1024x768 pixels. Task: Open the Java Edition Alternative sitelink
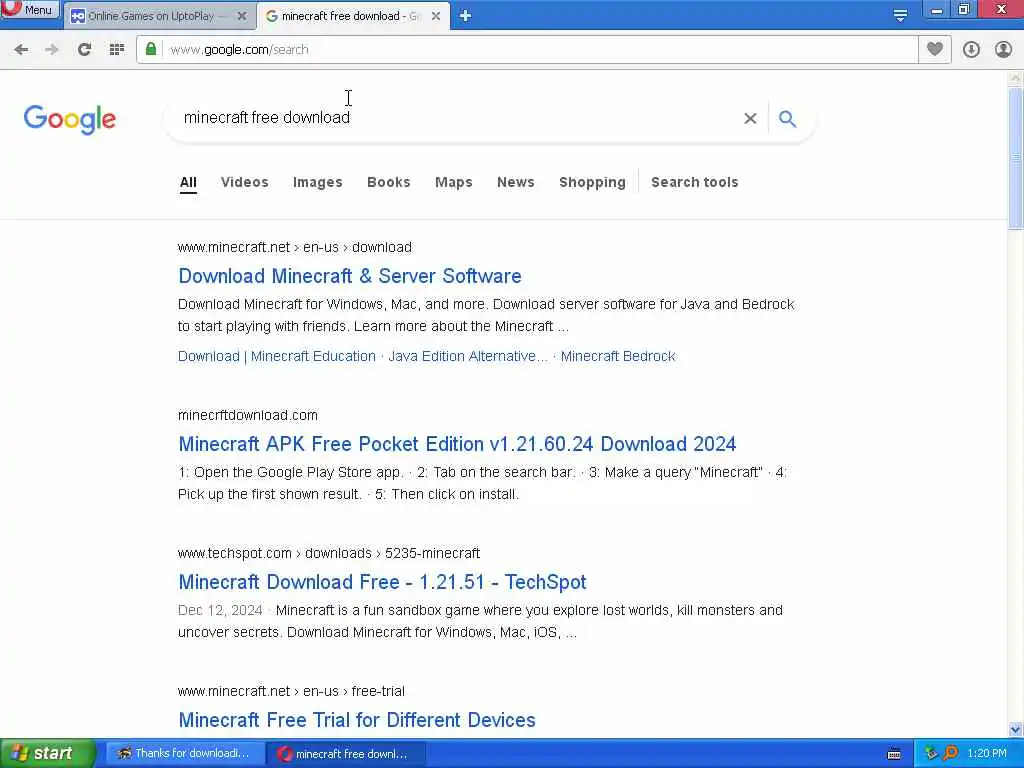[x=468, y=356]
